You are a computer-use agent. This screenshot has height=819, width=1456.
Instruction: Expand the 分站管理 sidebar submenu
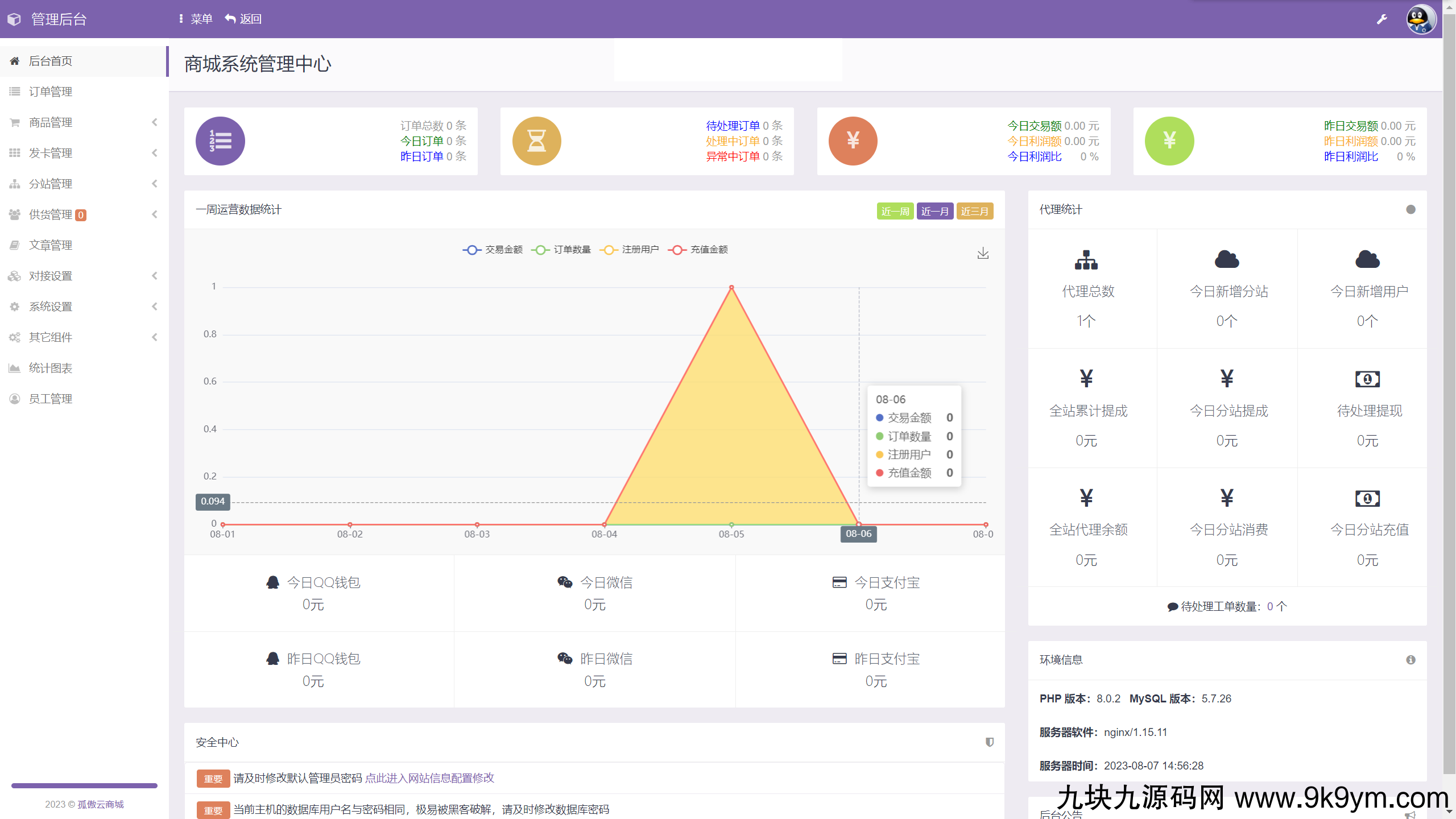point(84,184)
